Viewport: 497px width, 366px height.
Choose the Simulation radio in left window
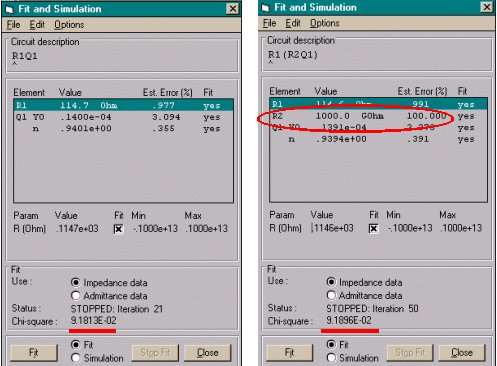76,358
